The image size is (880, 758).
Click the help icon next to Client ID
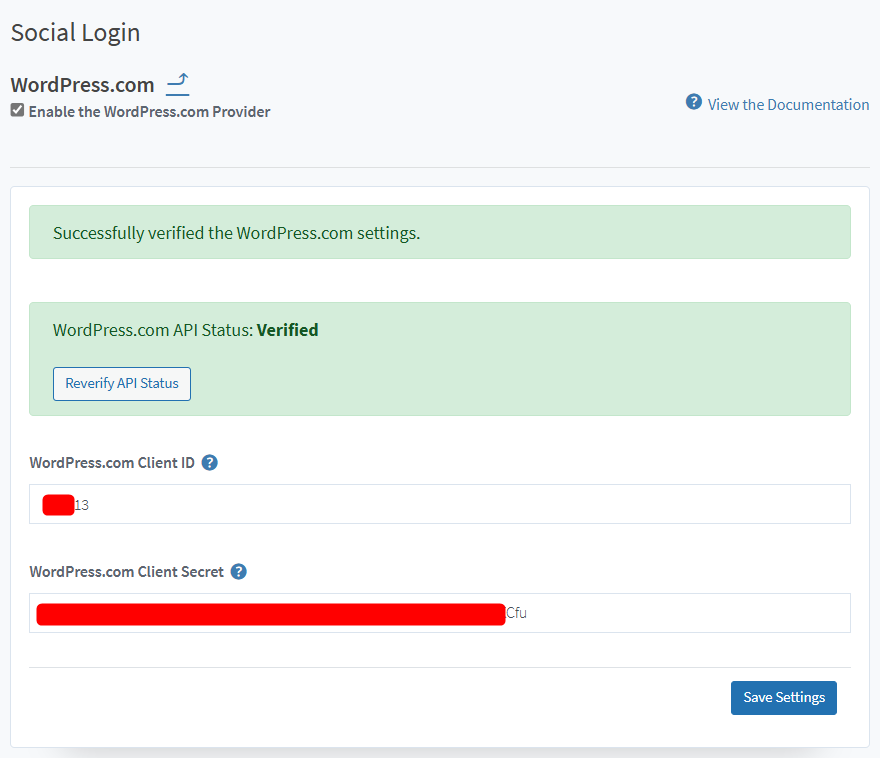tap(209, 463)
